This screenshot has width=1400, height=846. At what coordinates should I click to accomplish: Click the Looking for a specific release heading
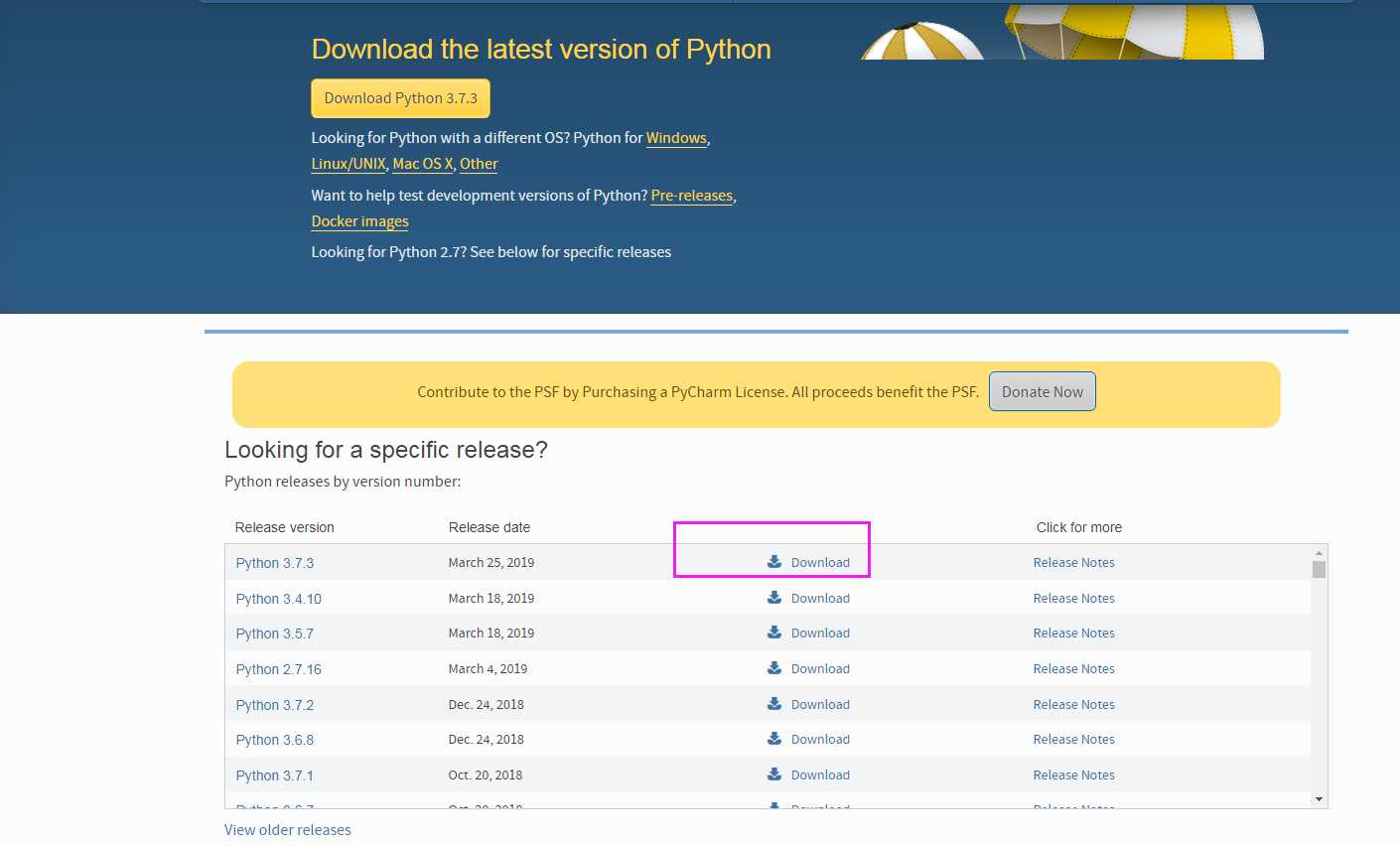[386, 450]
